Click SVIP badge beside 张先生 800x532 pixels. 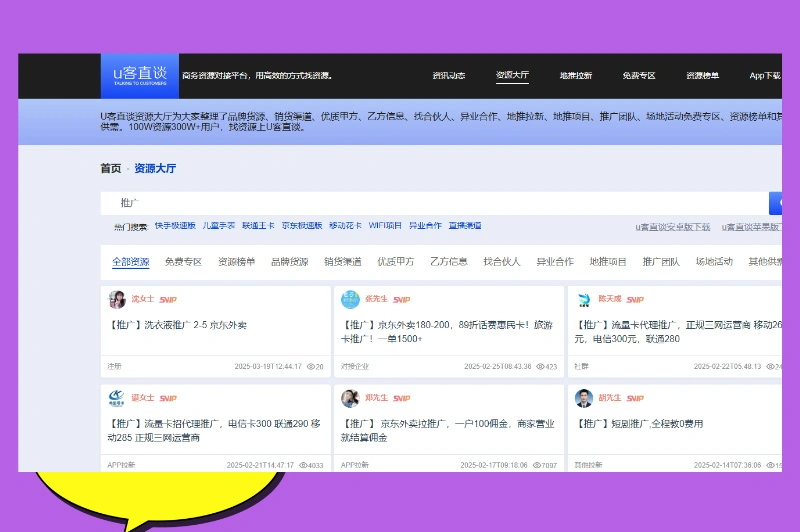pyautogui.click(x=402, y=300)
